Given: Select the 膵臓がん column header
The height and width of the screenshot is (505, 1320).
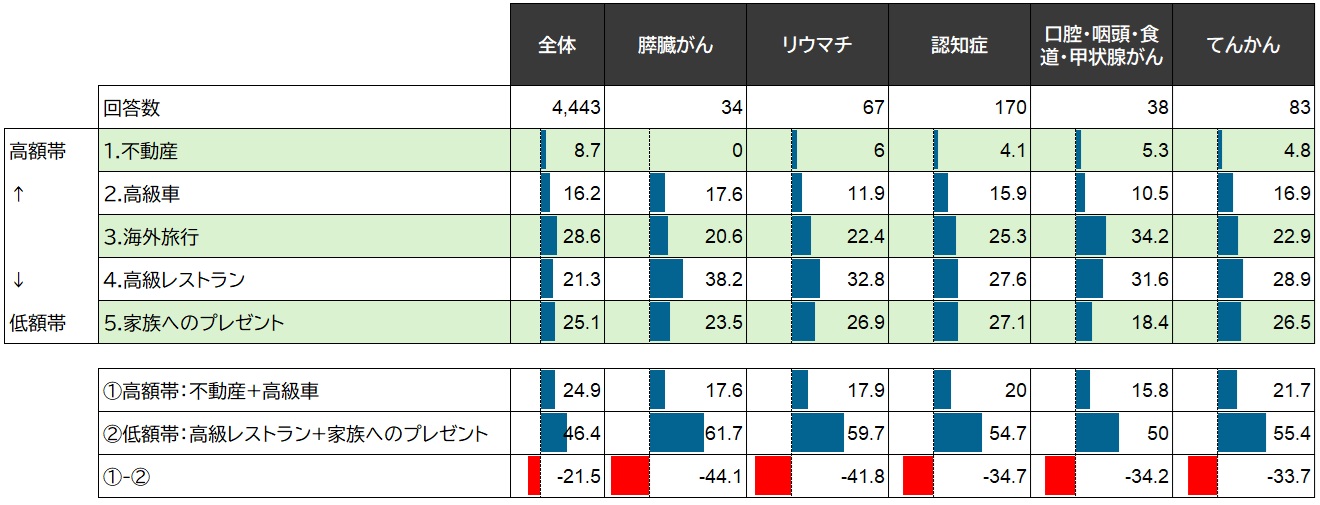Looking at the screenshot, I should coord(675,45).
